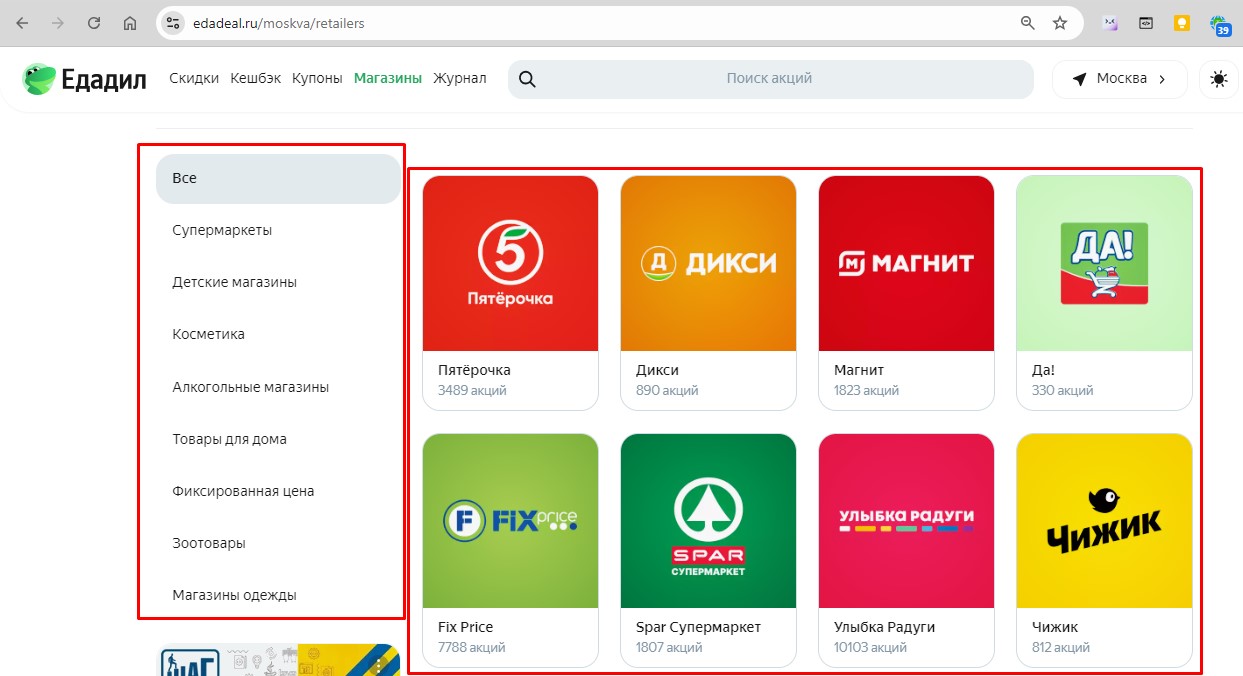The height and width of the screenshot is (676, 1243).
Task: Open the window-shaped extension icon
Action: (1146, 23)
